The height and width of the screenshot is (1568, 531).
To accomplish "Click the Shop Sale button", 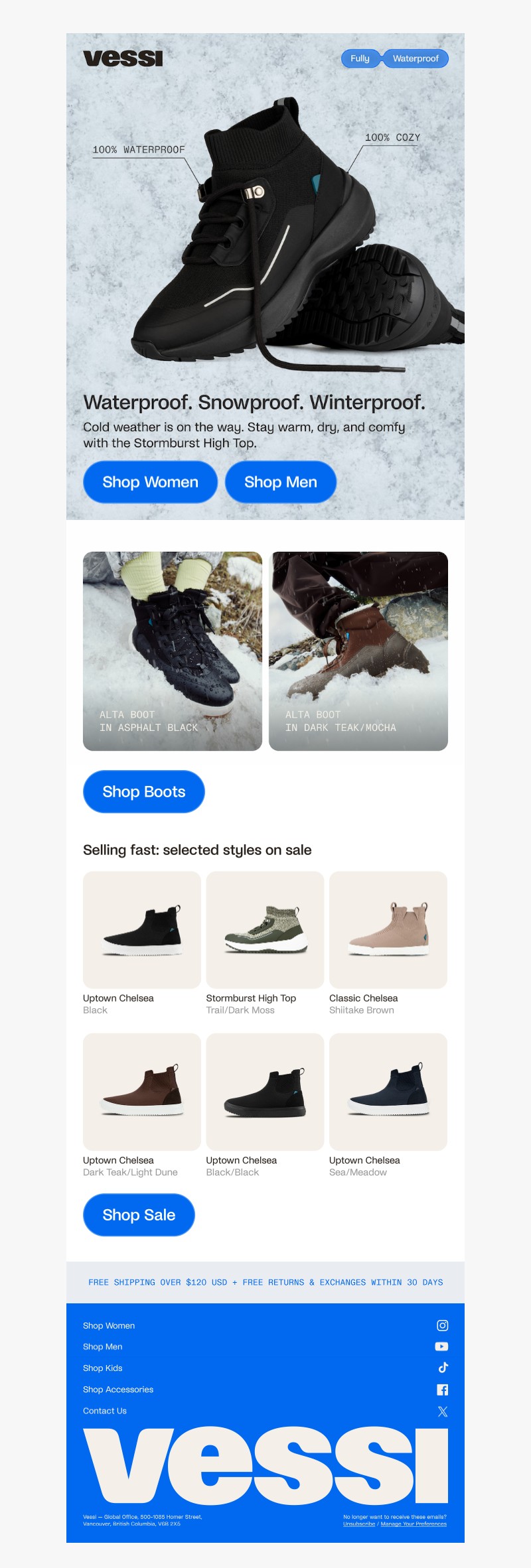I will [138, 1215].
